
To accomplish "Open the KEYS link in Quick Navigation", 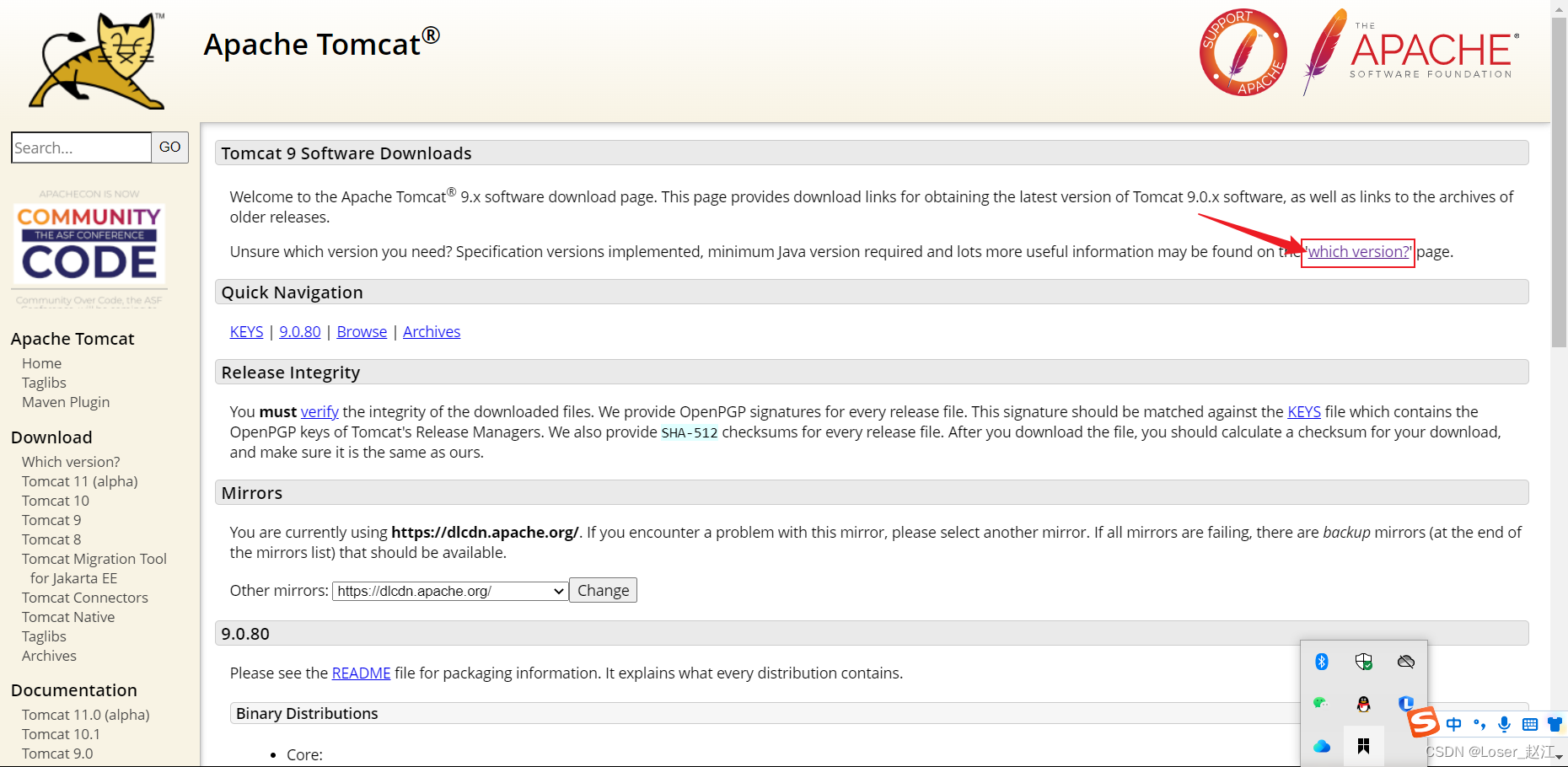I will (x=247, y=332).
